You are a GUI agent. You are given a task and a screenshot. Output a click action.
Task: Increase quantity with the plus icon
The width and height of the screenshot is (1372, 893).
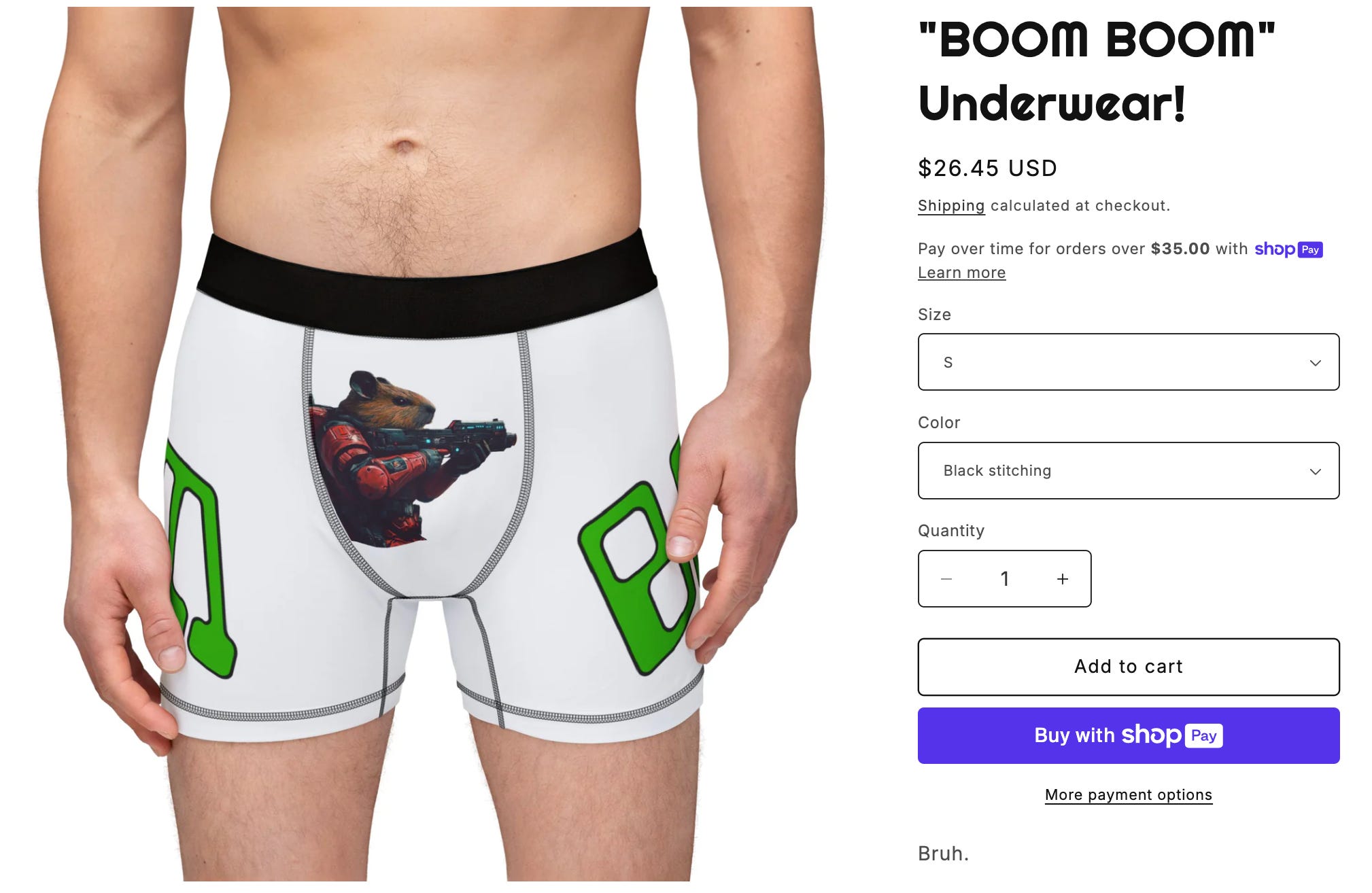1063,579
